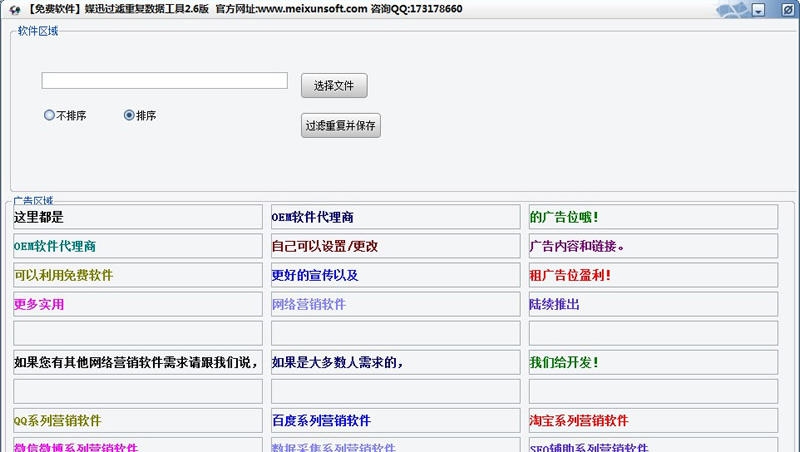
Task: Minimize the window using title bar button
Action: coord(759,10)
